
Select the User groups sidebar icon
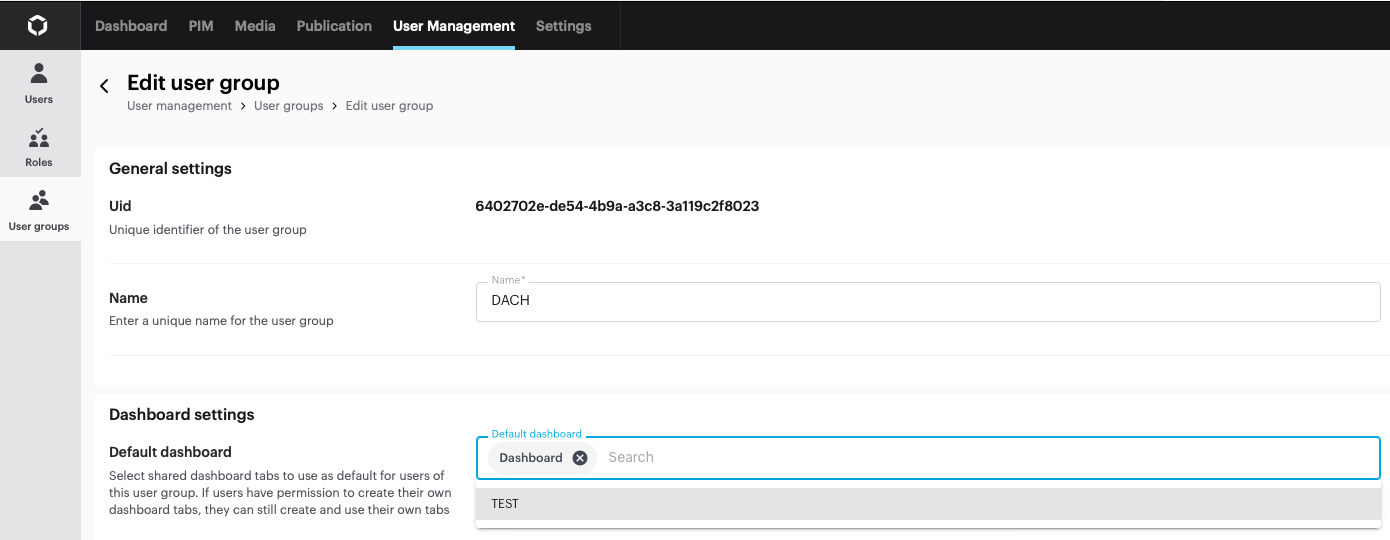pos(39,200)
